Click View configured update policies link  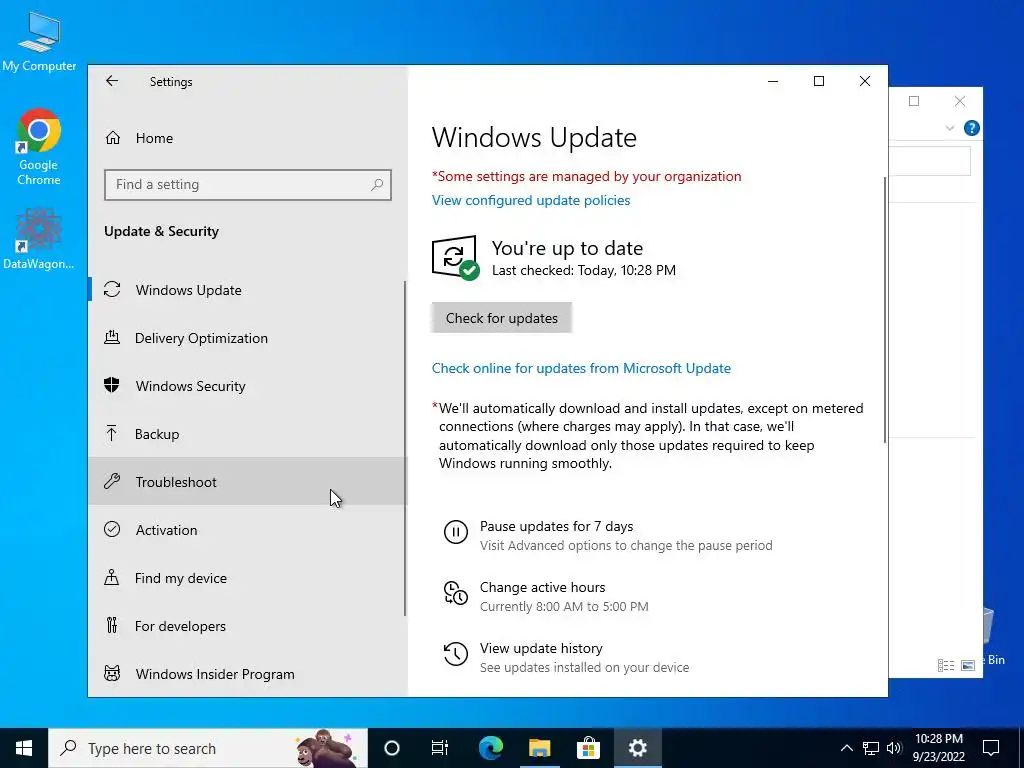[531, 200]
